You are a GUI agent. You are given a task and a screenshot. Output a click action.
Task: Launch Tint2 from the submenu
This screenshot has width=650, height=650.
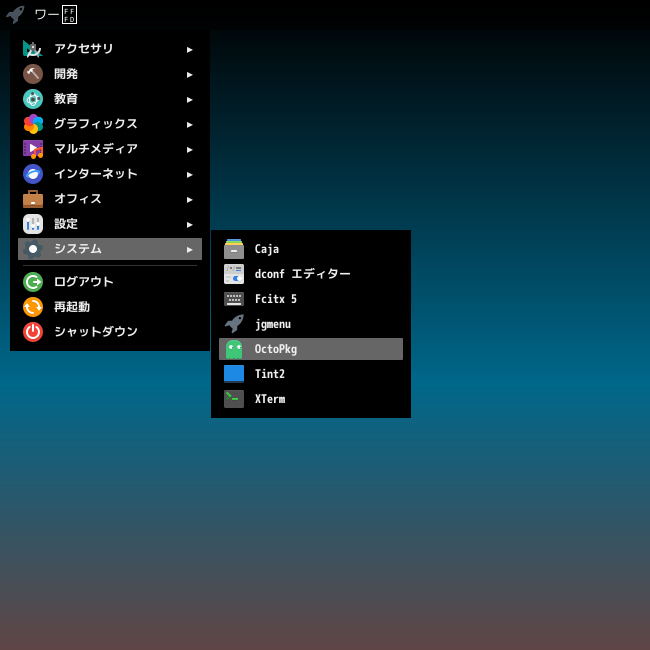click(x=311, y=374)
